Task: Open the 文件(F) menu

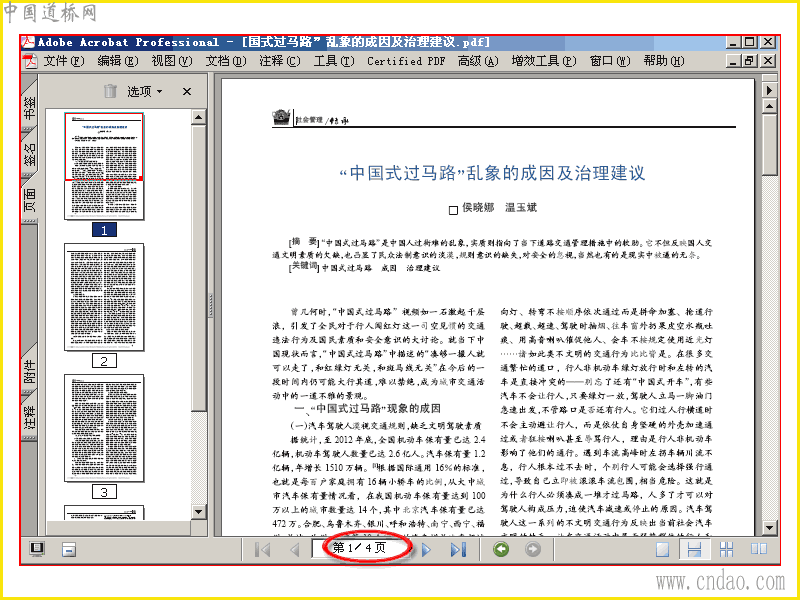Action: point(63,61)
